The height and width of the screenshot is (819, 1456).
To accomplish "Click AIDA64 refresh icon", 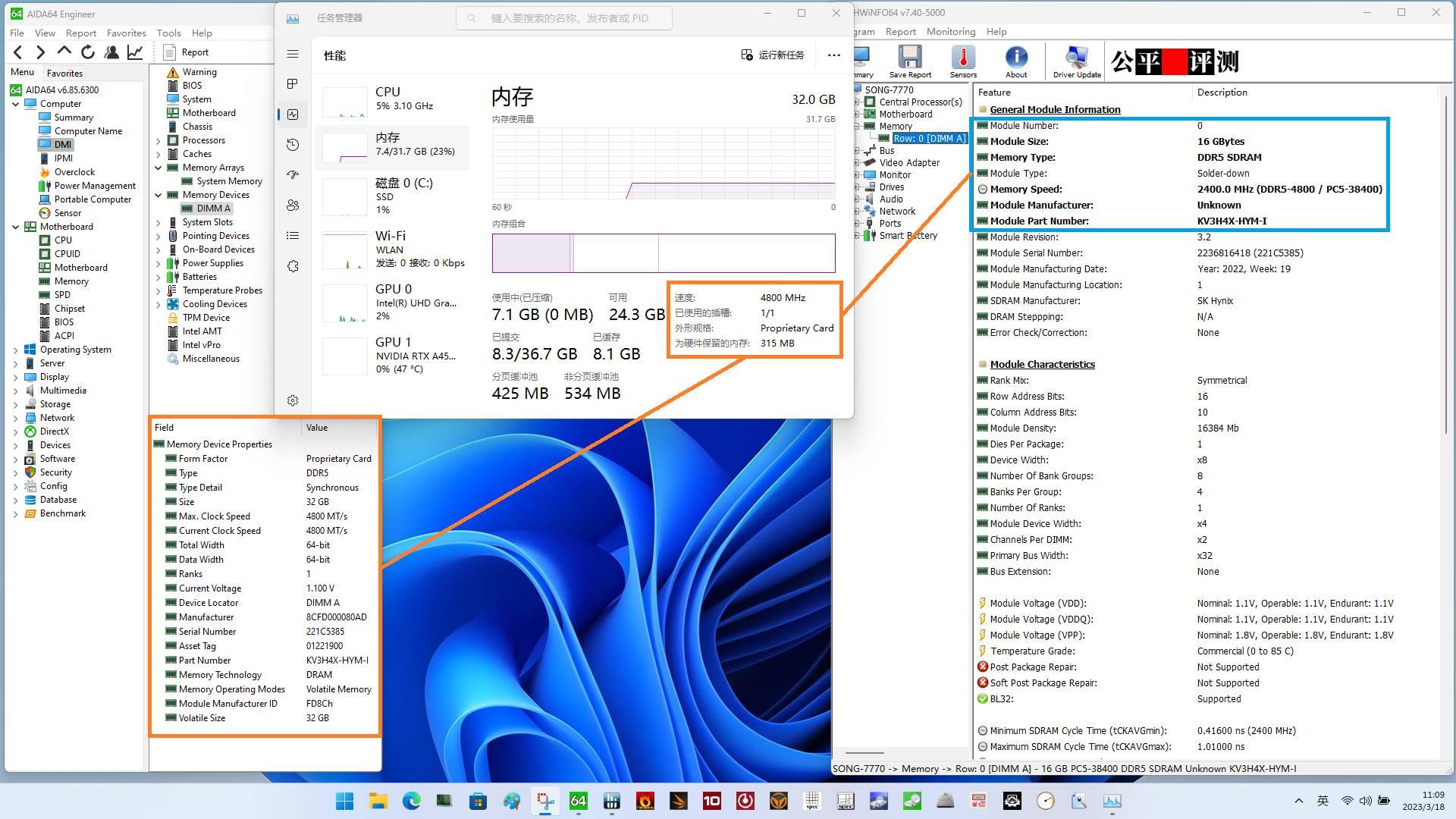I will point(88,52).
